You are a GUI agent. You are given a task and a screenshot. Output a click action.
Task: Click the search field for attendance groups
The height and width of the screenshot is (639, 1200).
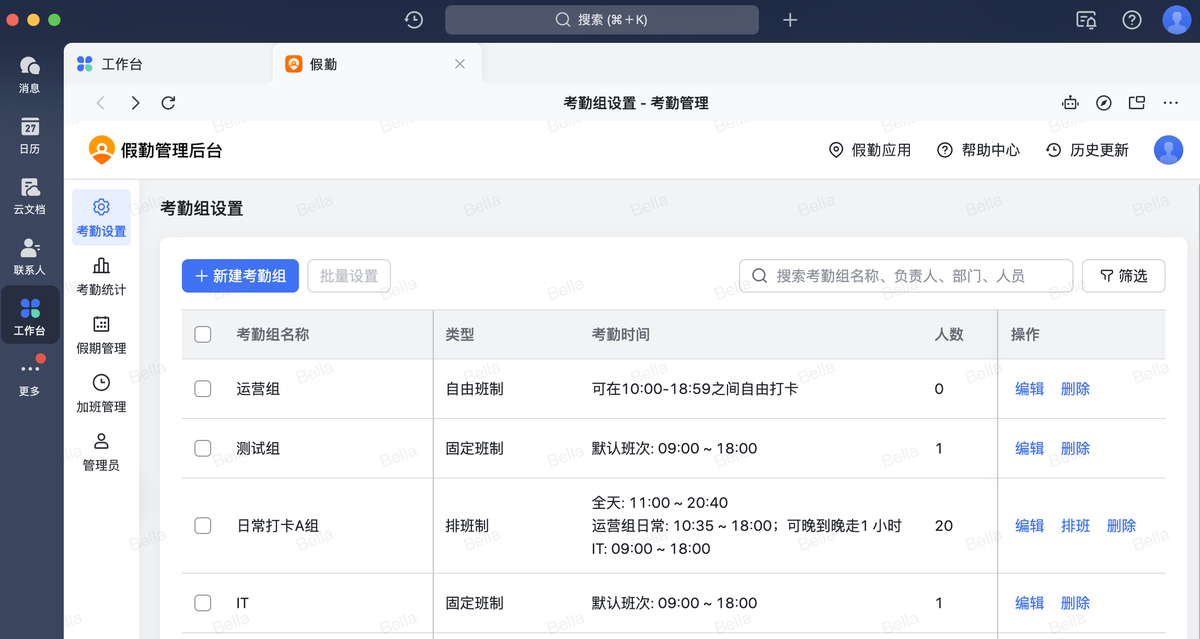[x=905, y=275]
